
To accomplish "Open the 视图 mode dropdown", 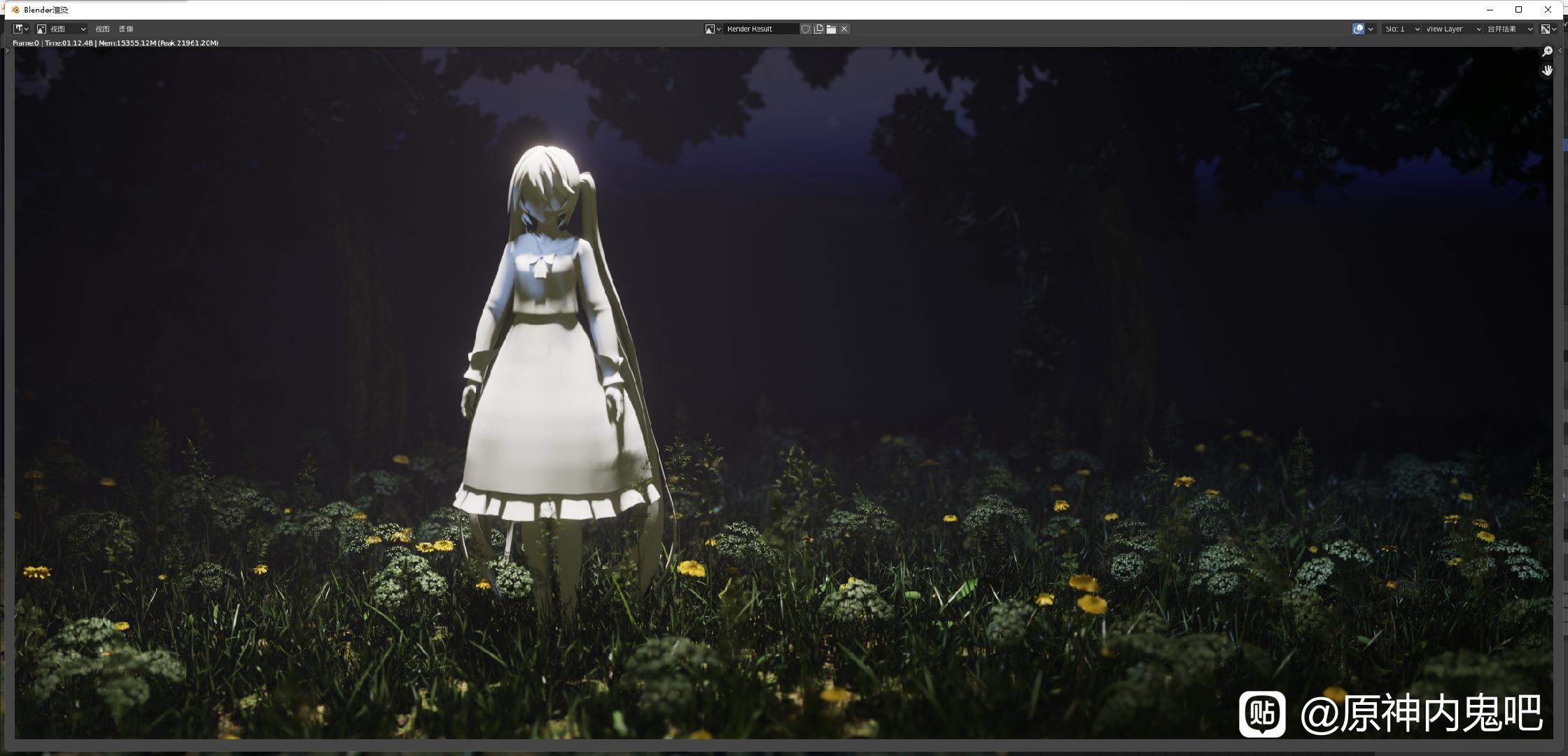I will 62,29.
